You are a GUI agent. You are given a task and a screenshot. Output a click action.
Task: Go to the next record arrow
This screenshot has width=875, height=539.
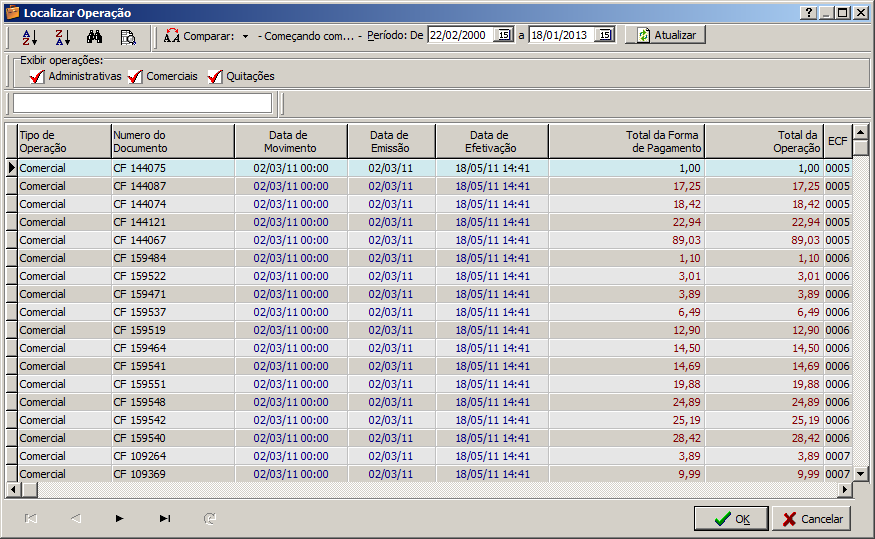coord(120,518)
